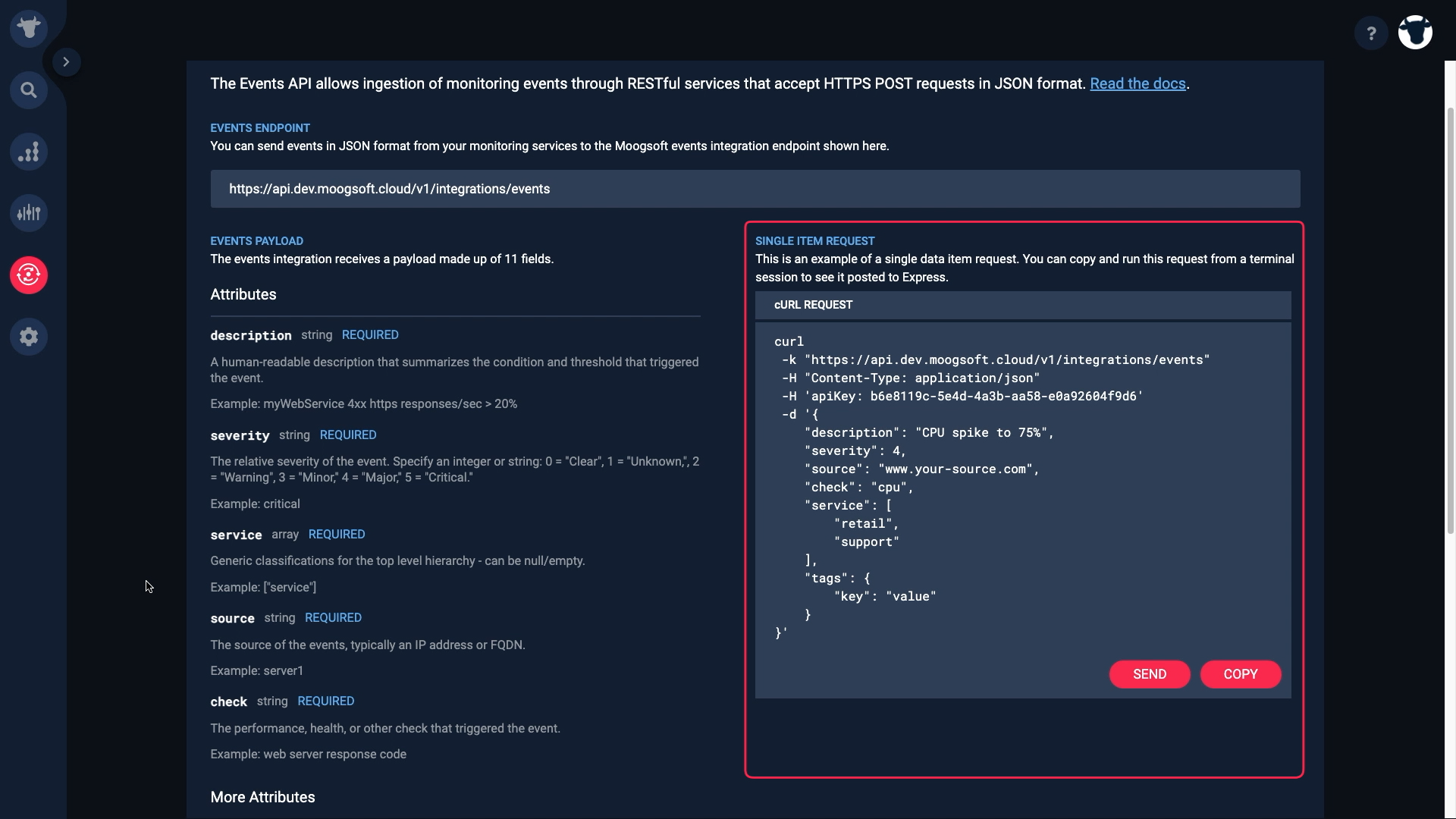
Task: Click the service attribute name
Action: tap(236, 535)
